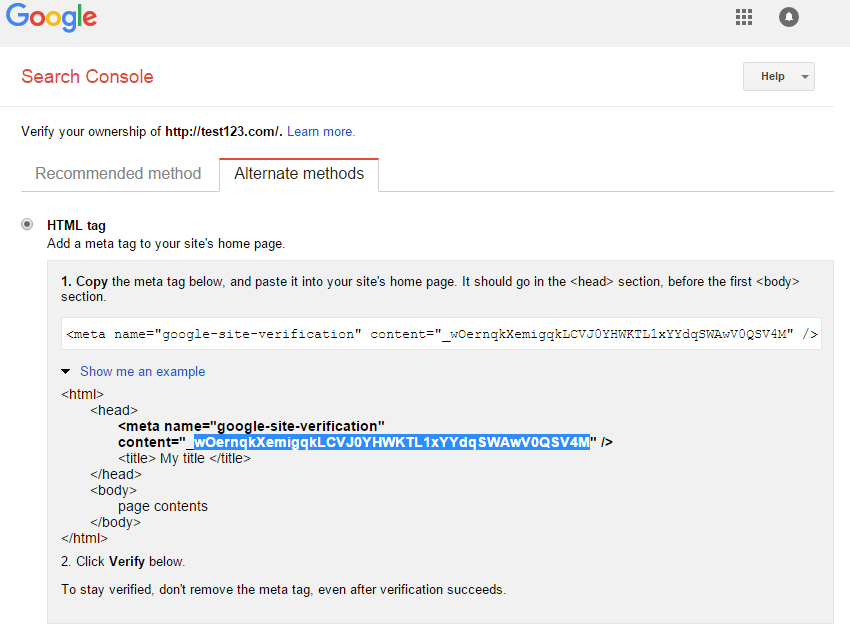Open the Help dropdown arrow
850x639 pixels.
(804, 77)
